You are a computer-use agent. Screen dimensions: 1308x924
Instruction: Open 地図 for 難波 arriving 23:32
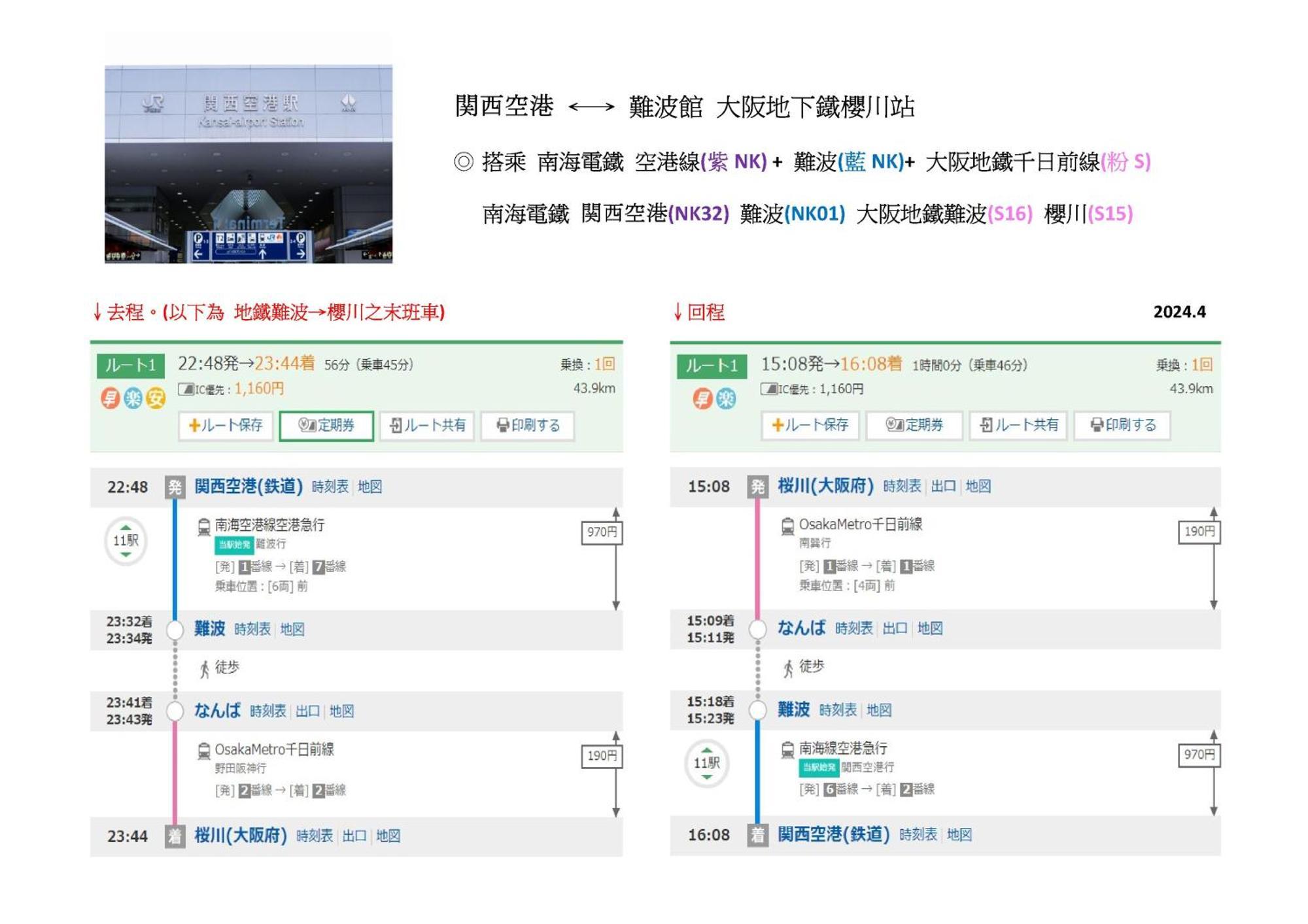click(292, 630)
